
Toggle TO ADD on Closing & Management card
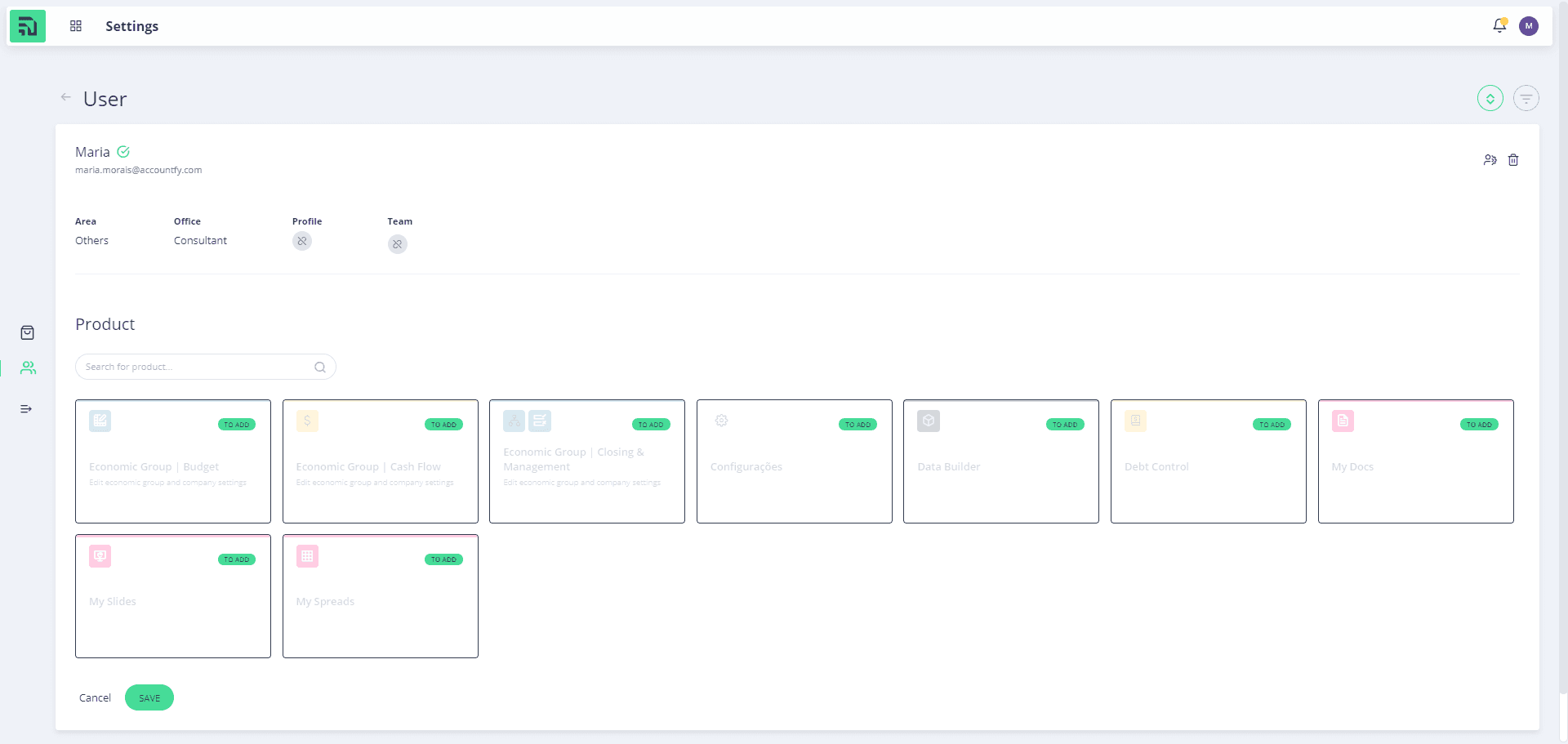click(651, 425)
